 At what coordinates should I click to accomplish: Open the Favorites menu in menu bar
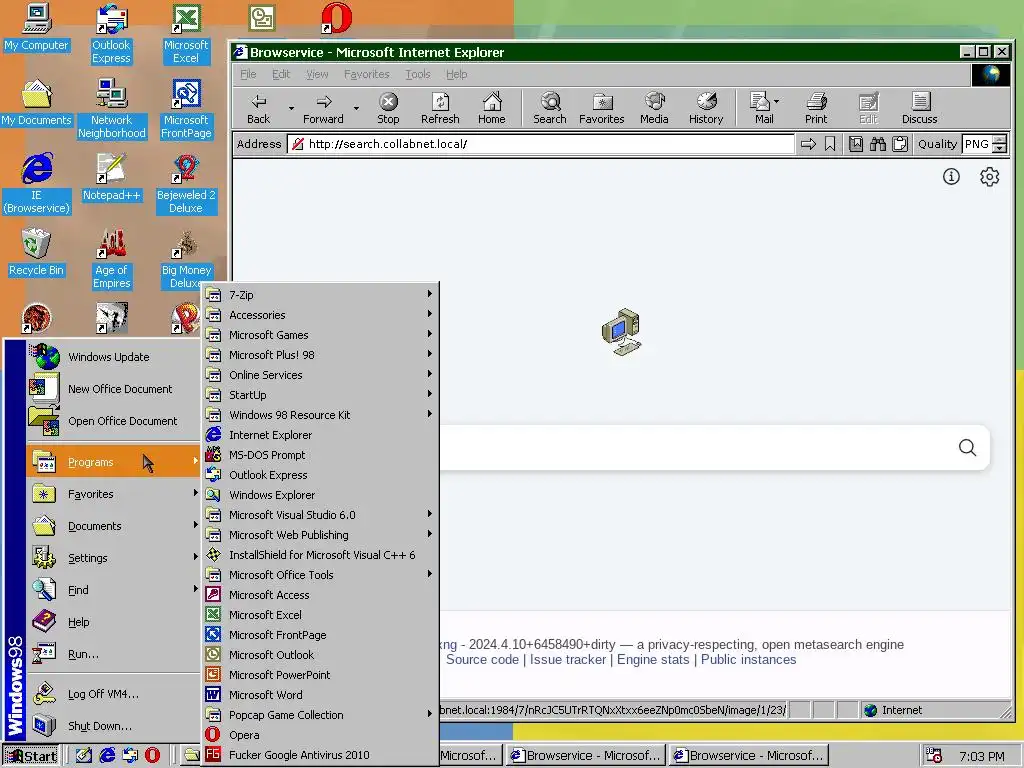pyautogui.click(x=366, y=74)
